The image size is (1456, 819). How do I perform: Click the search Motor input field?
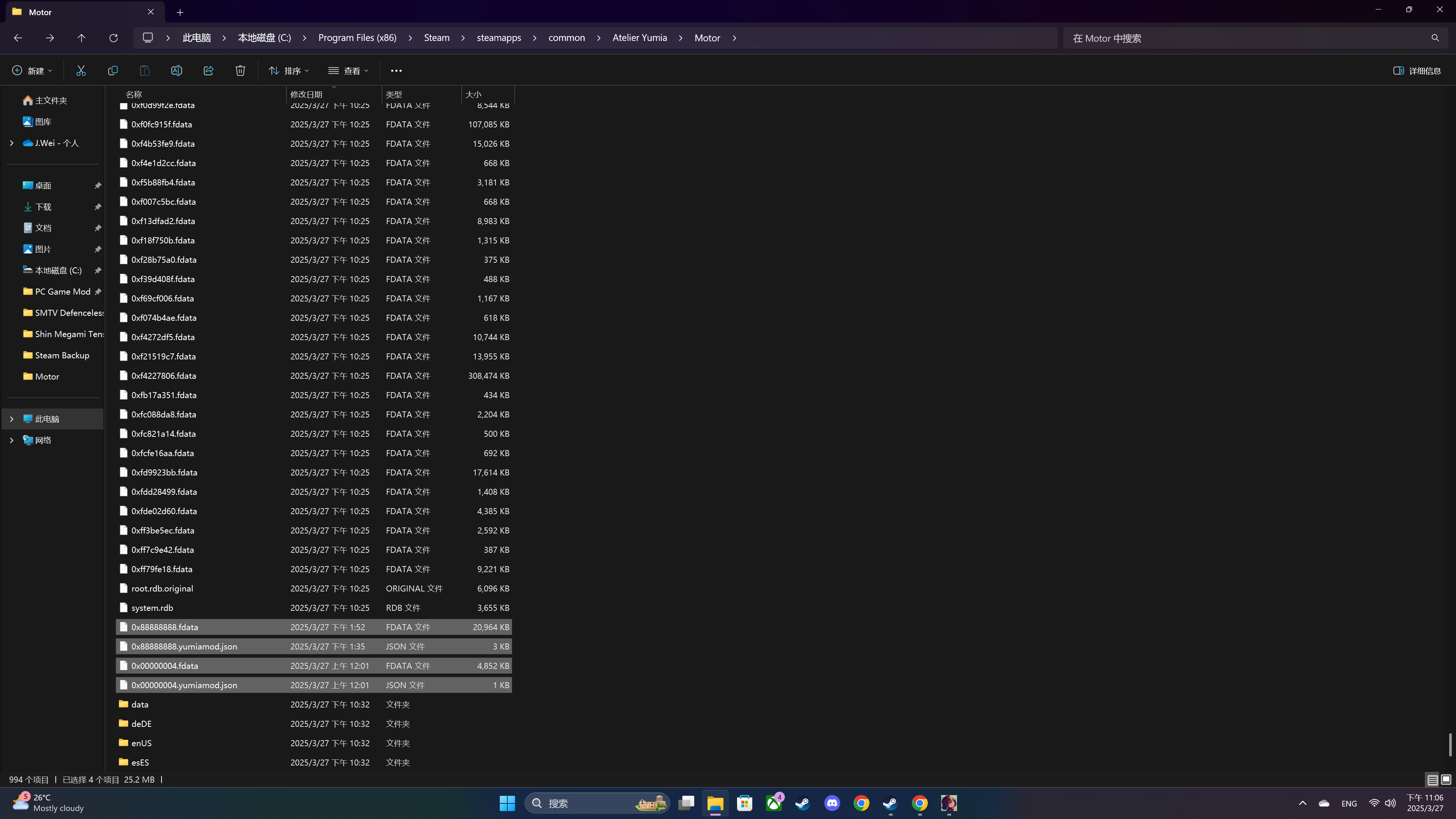1244,38
